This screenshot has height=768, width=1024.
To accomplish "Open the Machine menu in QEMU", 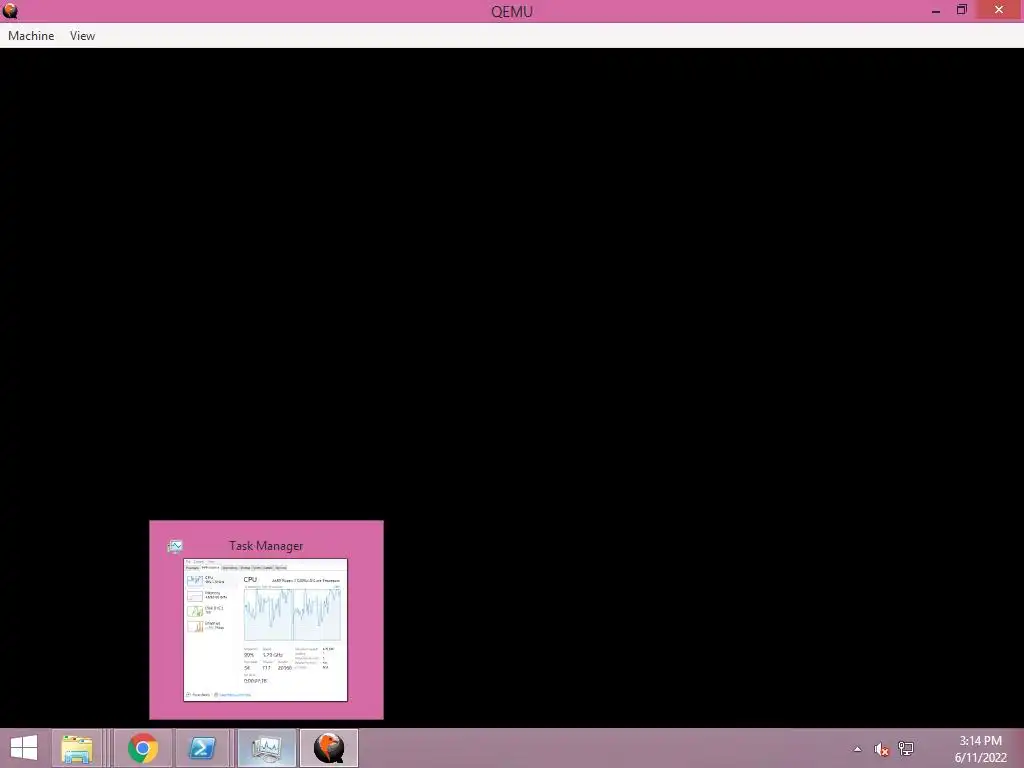I will click(31, 36).
